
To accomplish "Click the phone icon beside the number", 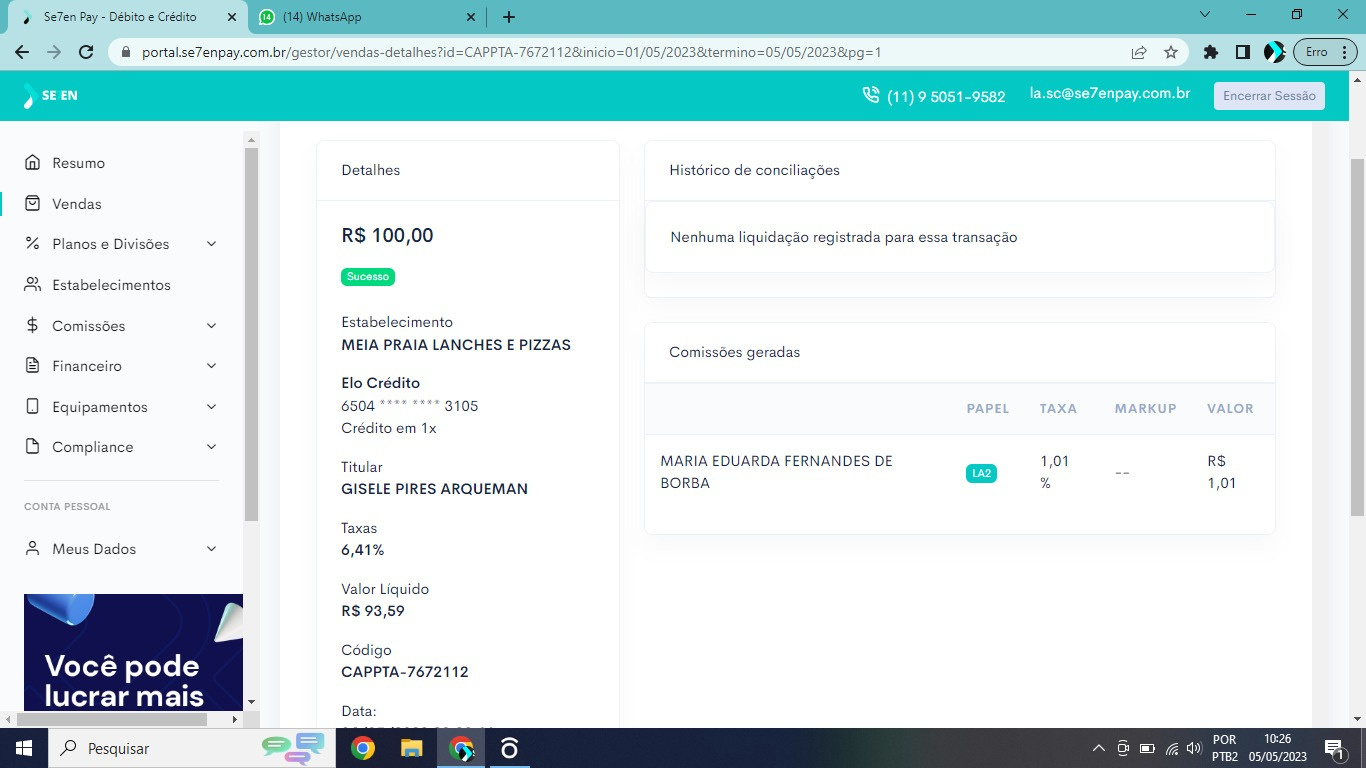I will pos(871,95).
